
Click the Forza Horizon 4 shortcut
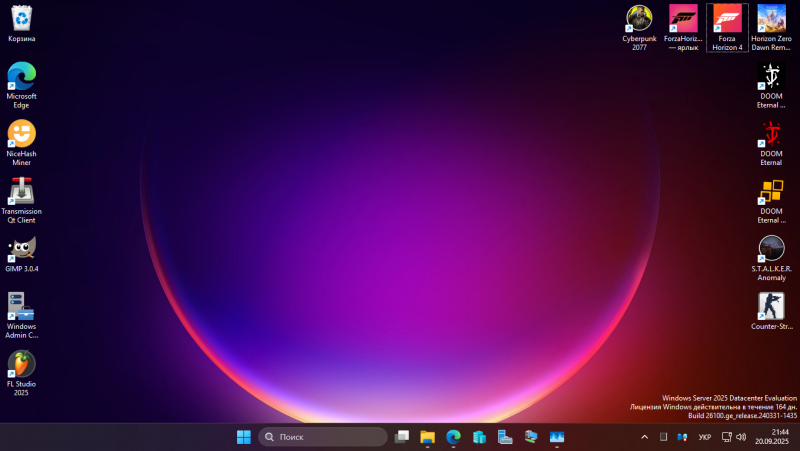727,18
